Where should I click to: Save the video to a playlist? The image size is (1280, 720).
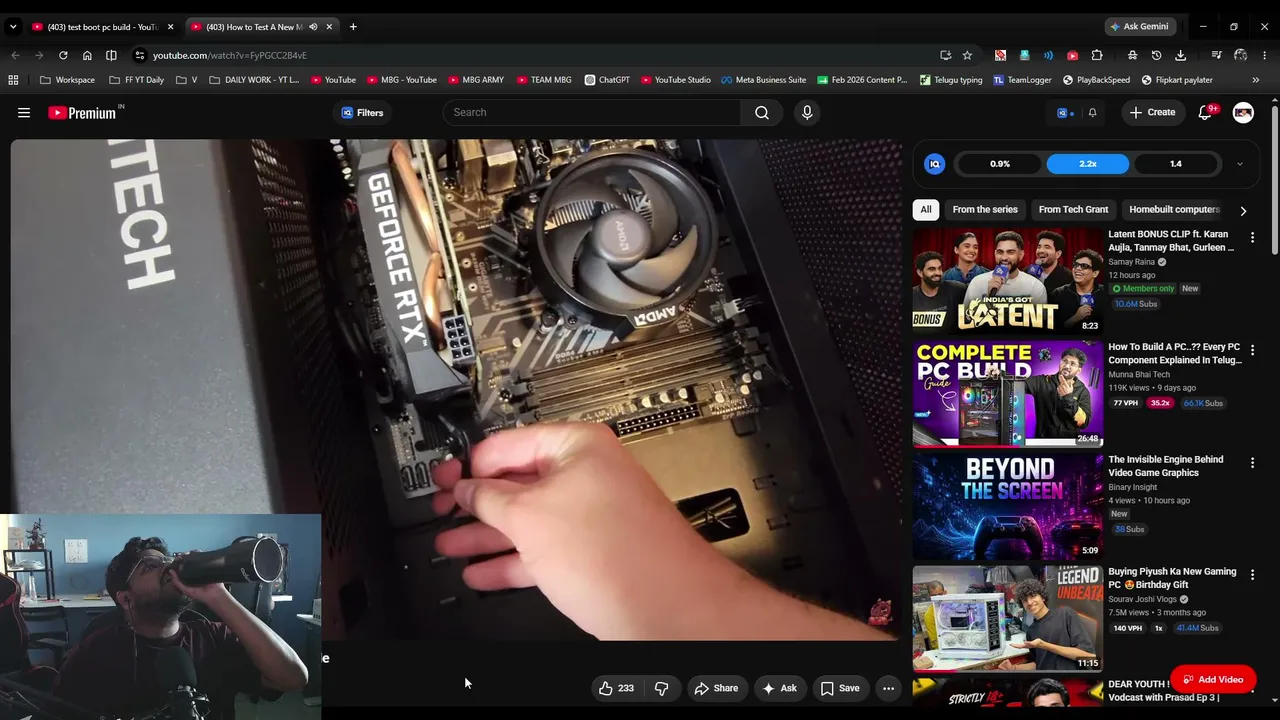tap(840, 688)
